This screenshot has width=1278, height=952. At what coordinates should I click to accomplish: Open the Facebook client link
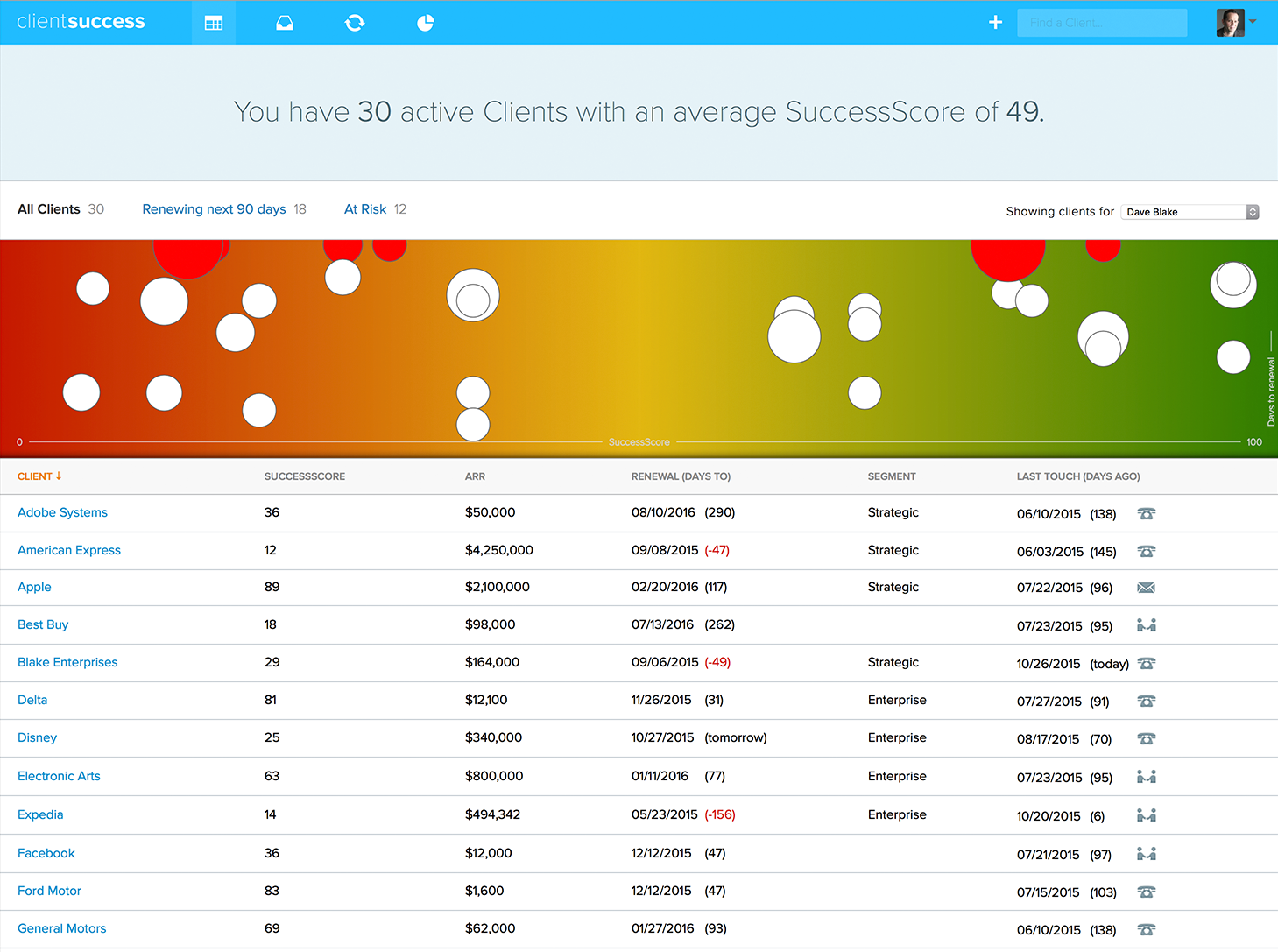pos(46,853)
